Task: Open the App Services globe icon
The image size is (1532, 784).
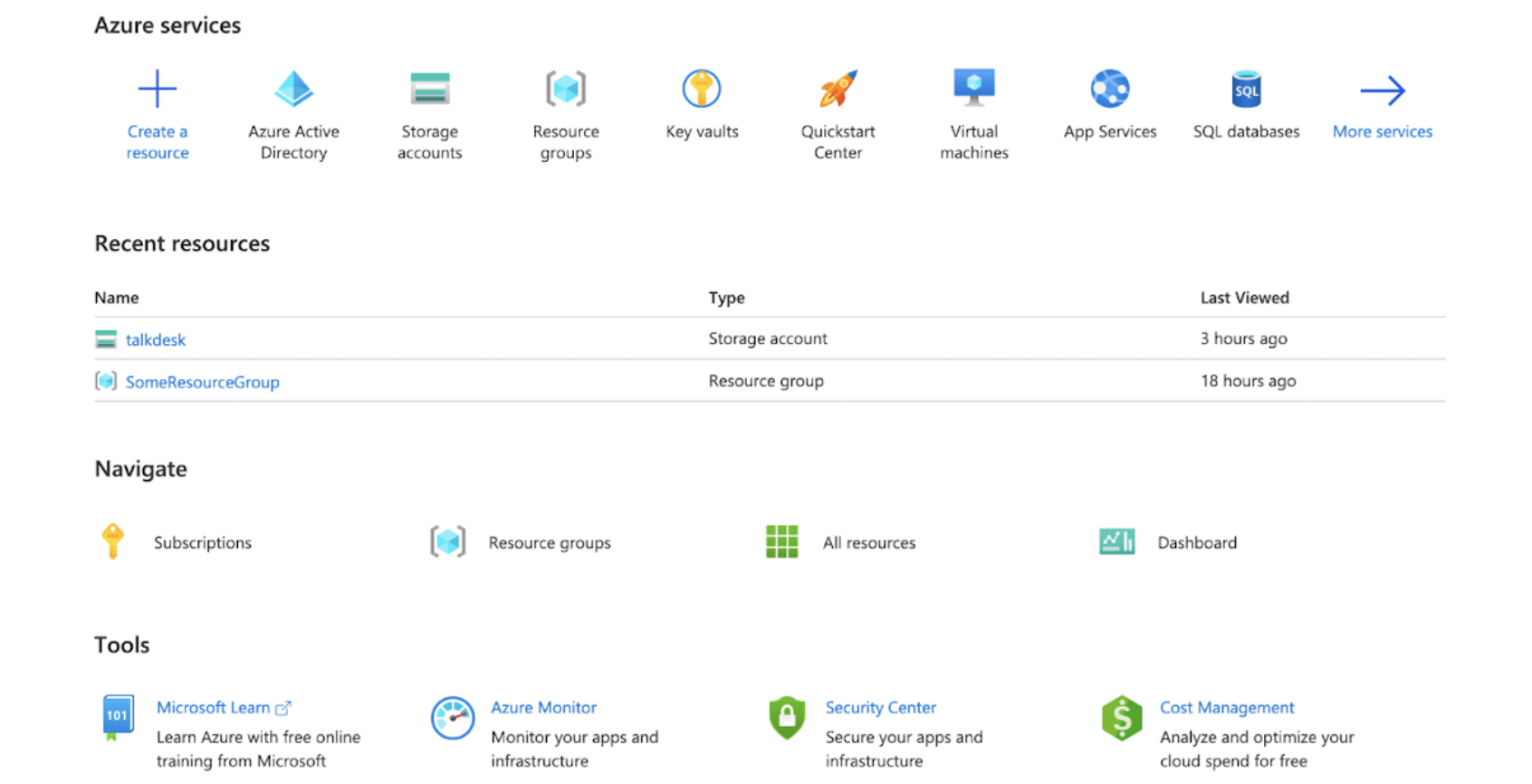Action: pos(1110,89)
